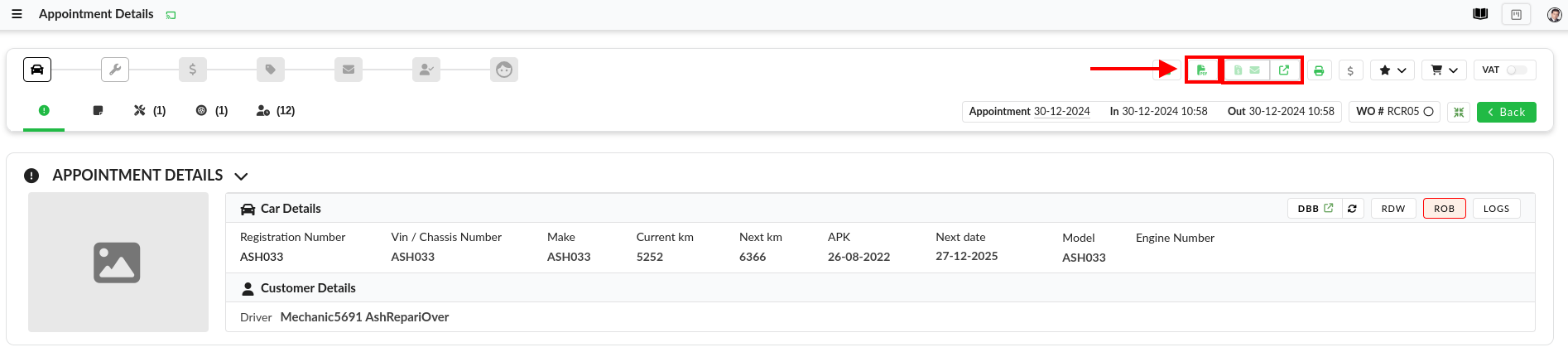The width and height of the screenshot is (1568, 352).
Task: Click the ROB button
Action: [x=1444, y=209]
